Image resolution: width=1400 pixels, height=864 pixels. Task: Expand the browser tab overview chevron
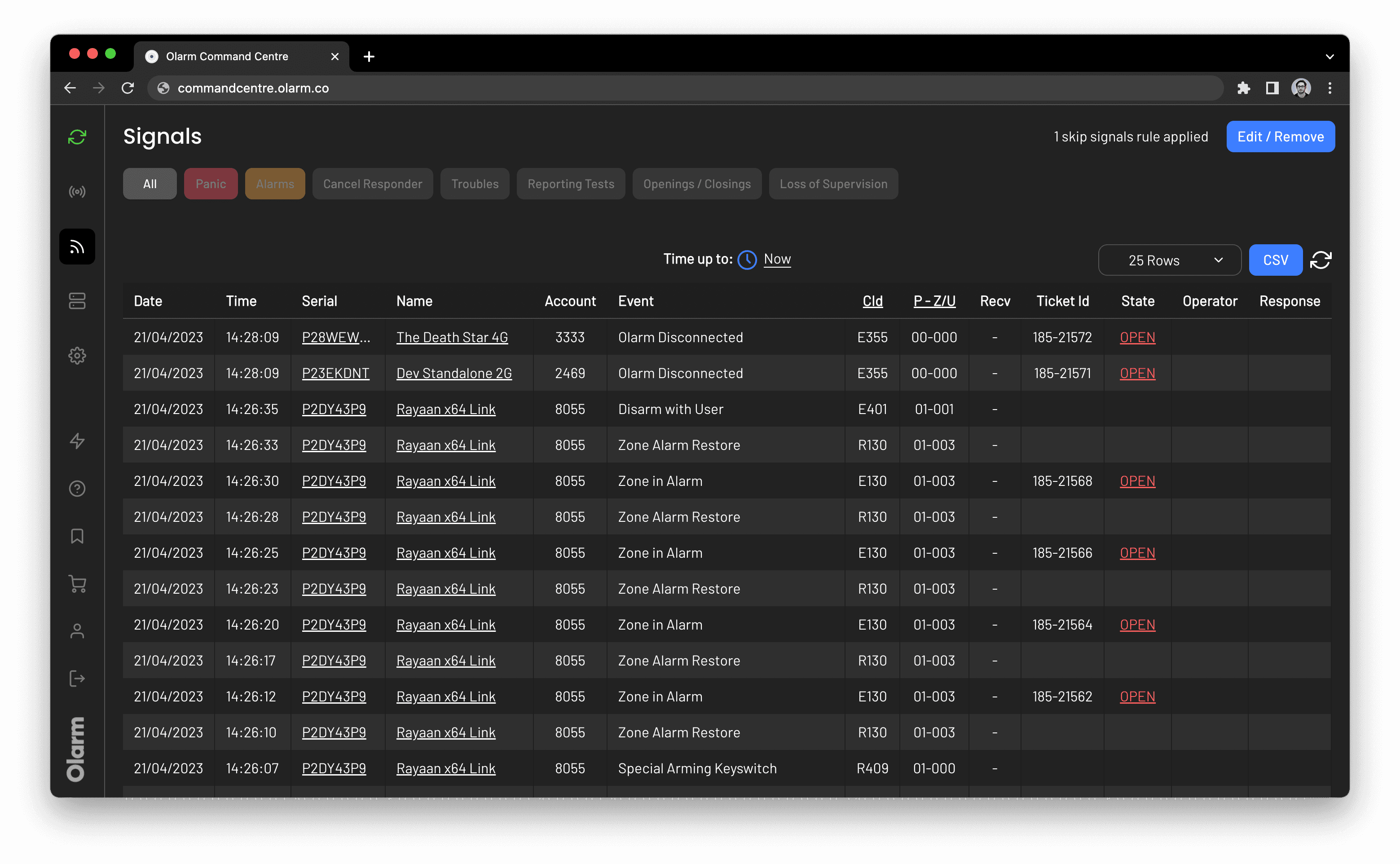pyautogui.click(x=1329, y=56)
